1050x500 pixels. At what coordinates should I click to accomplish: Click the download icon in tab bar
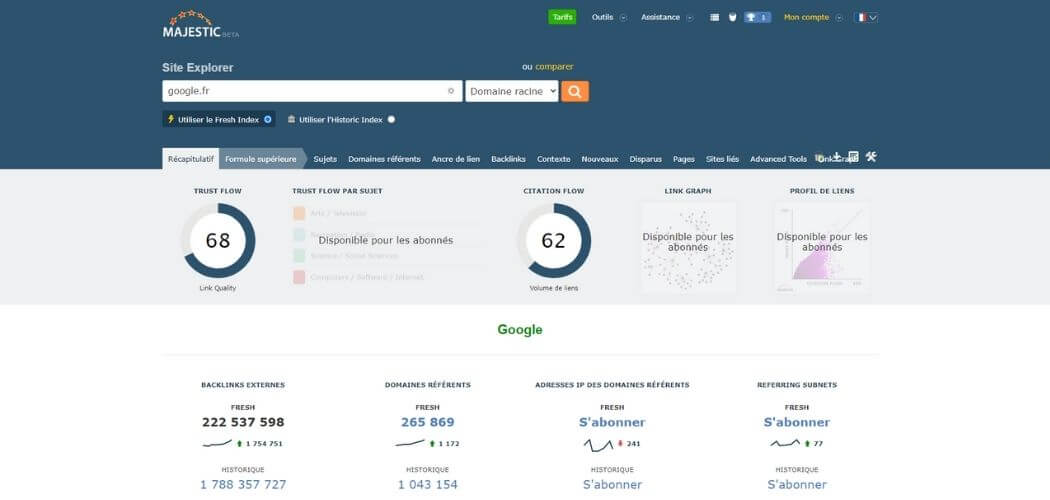pos(836,156)
